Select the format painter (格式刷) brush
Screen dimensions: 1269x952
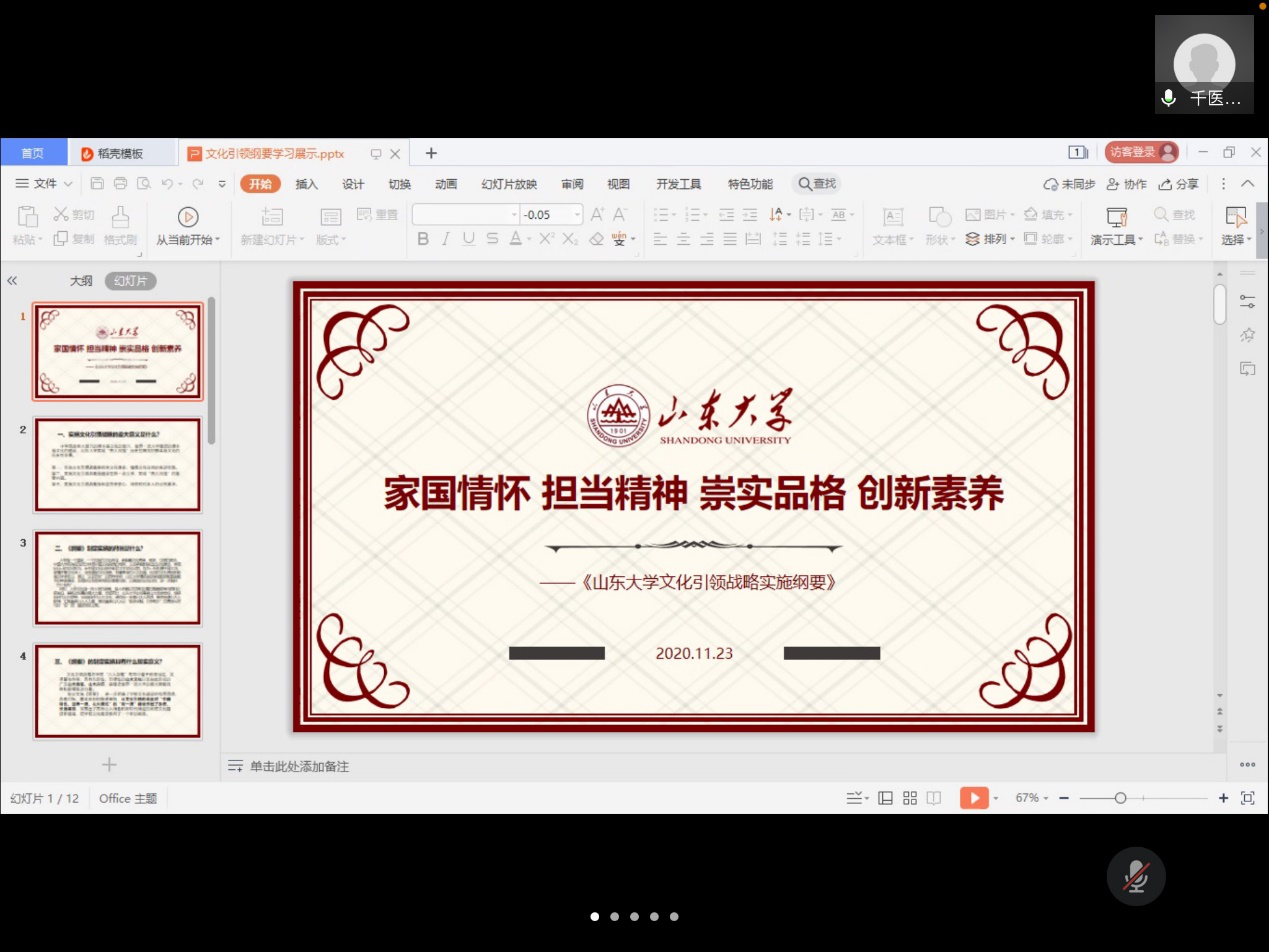click(x=120, y=226)
